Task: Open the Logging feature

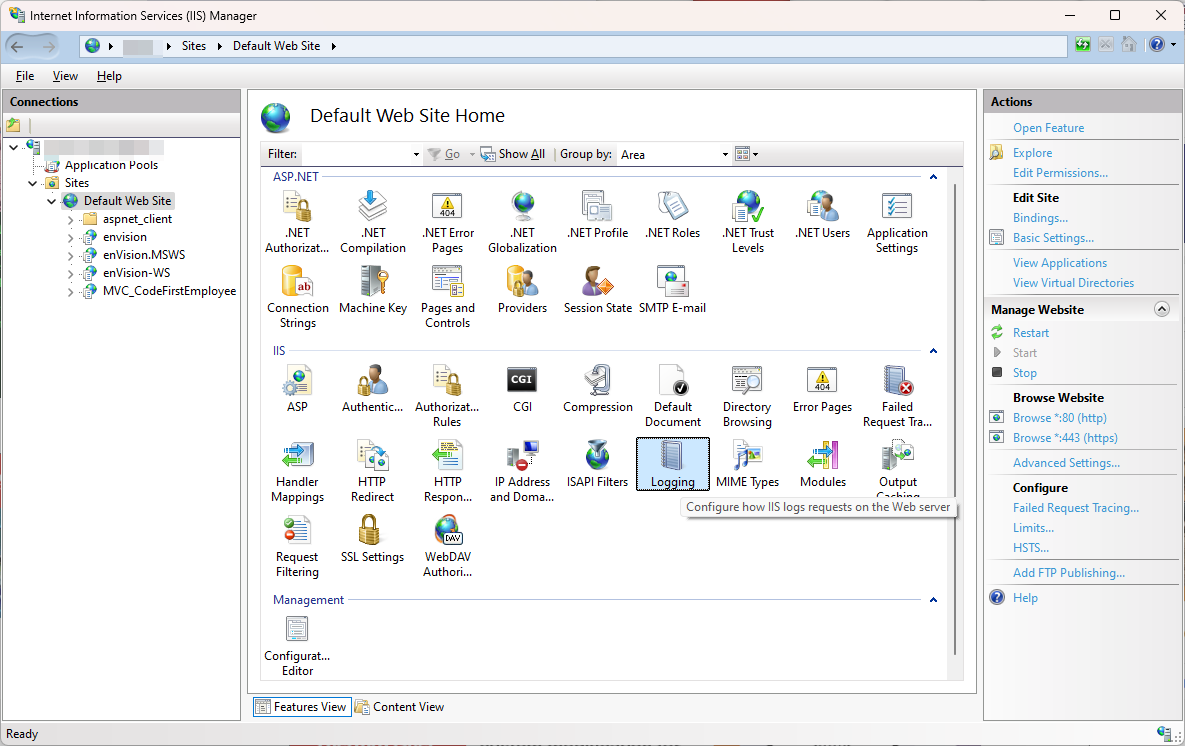Action: tap(672, 464)
